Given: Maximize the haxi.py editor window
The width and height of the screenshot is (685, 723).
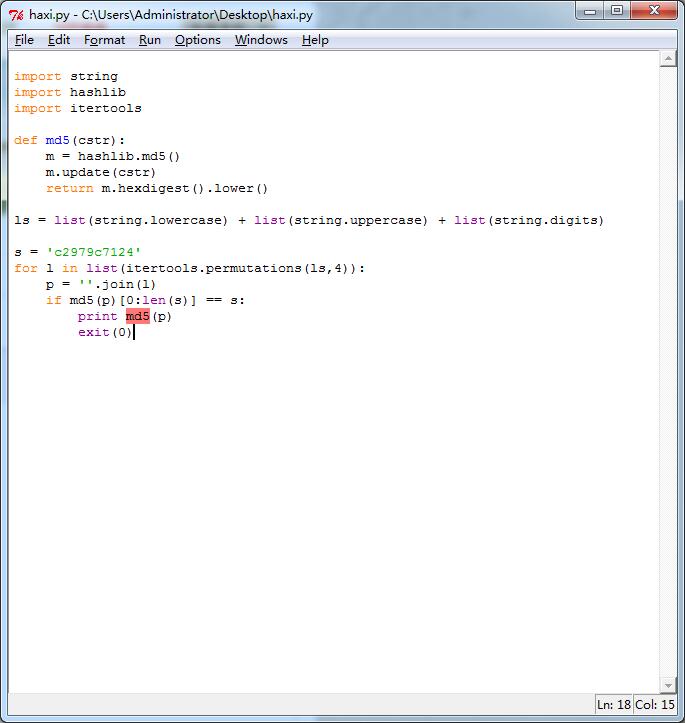Looking at the screenshot, I should [617, 11].
